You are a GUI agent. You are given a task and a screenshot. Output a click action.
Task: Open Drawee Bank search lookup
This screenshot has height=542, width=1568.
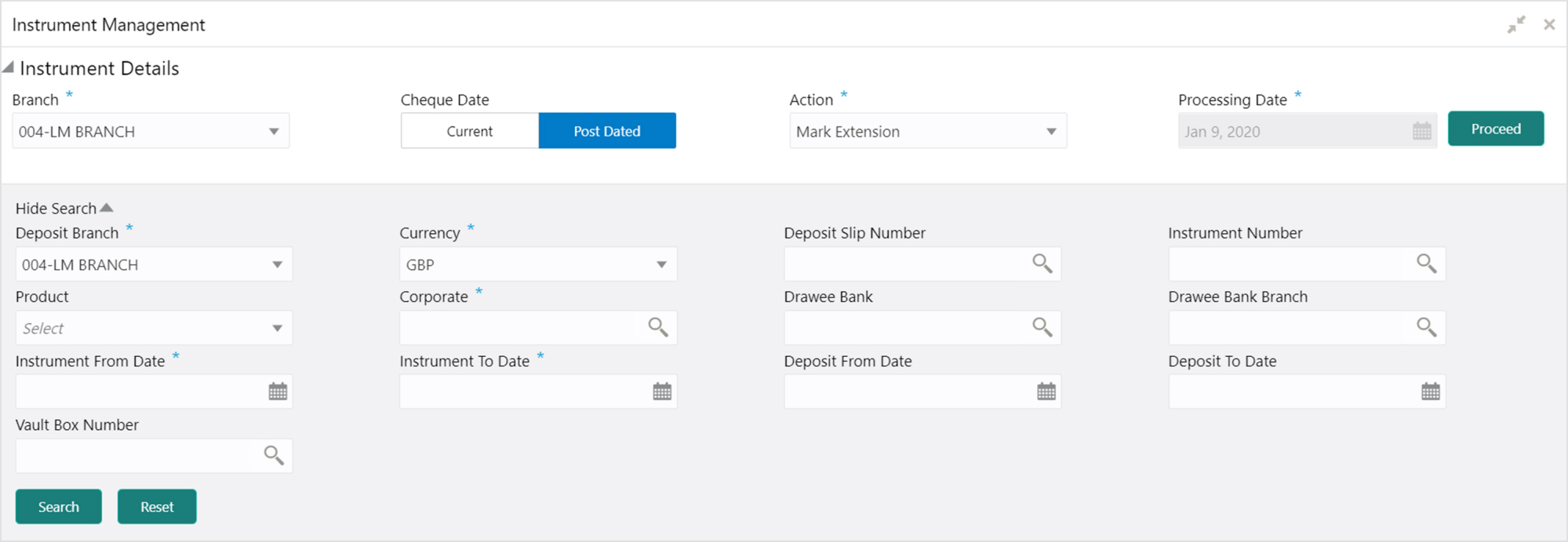[1042, 327]
